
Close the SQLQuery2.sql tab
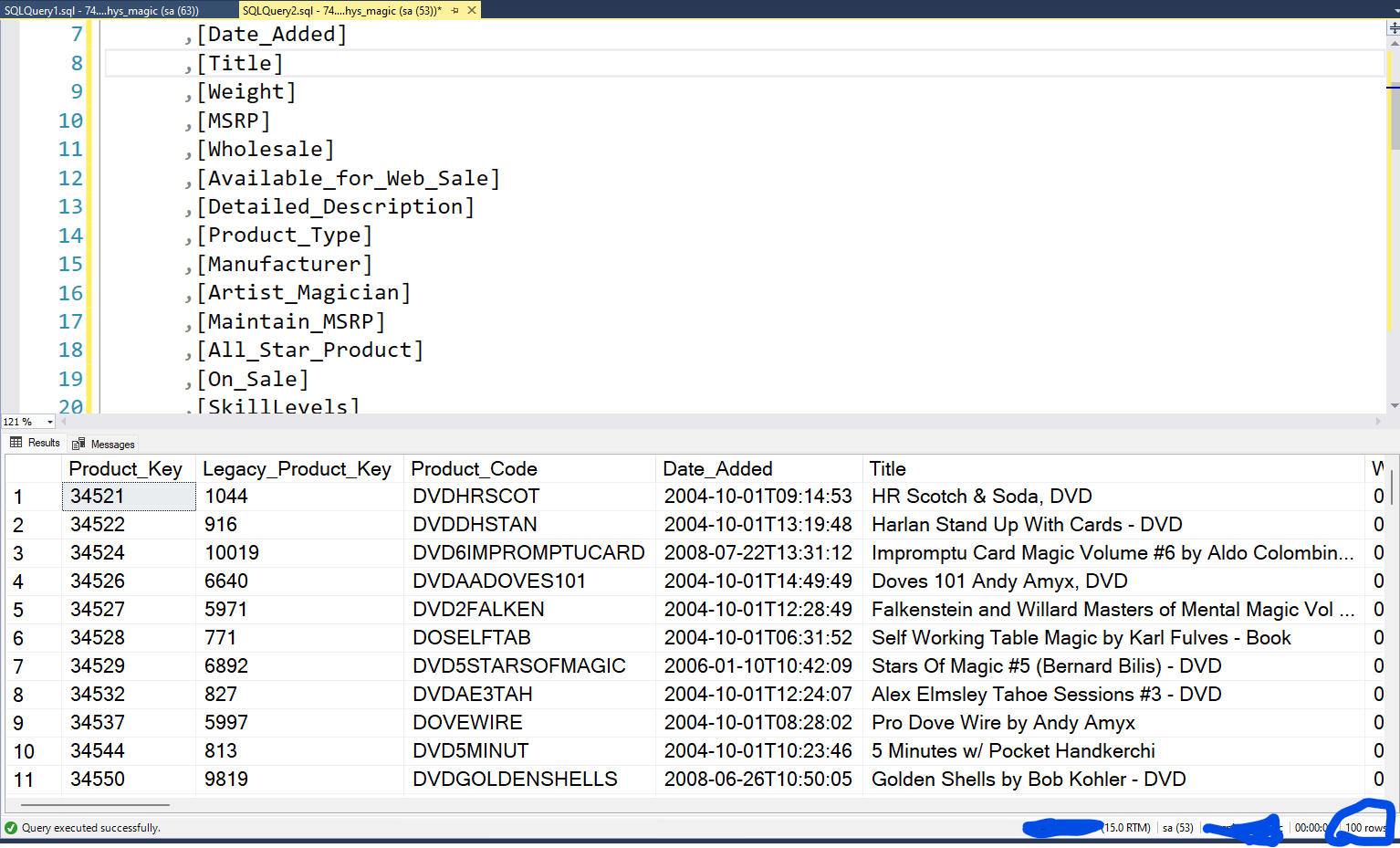pos(472,10)
